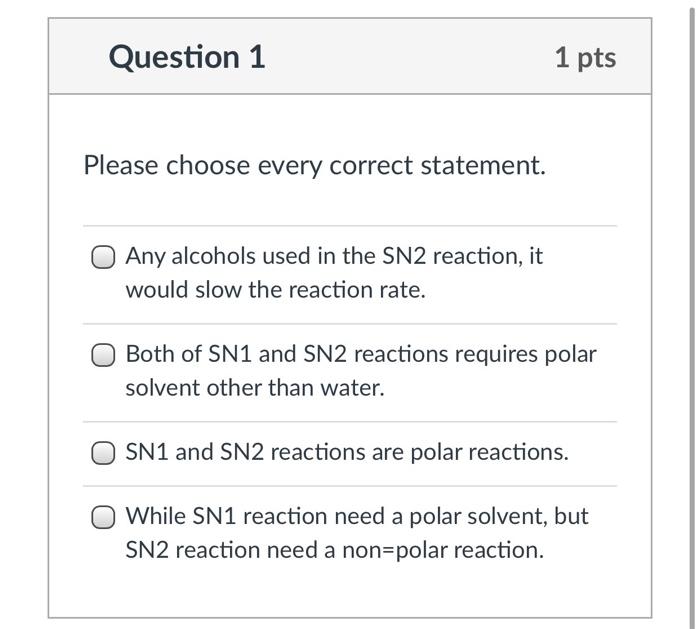Click the '1 pts' points label
Screen dimensions: 700x629
pyautogui.click(x=585, y=57)
